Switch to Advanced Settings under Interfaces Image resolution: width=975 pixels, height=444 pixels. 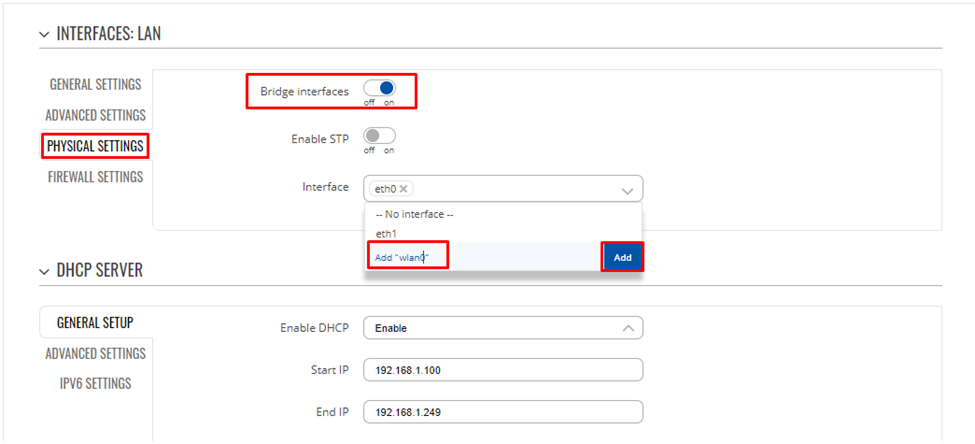pos(95,116)
